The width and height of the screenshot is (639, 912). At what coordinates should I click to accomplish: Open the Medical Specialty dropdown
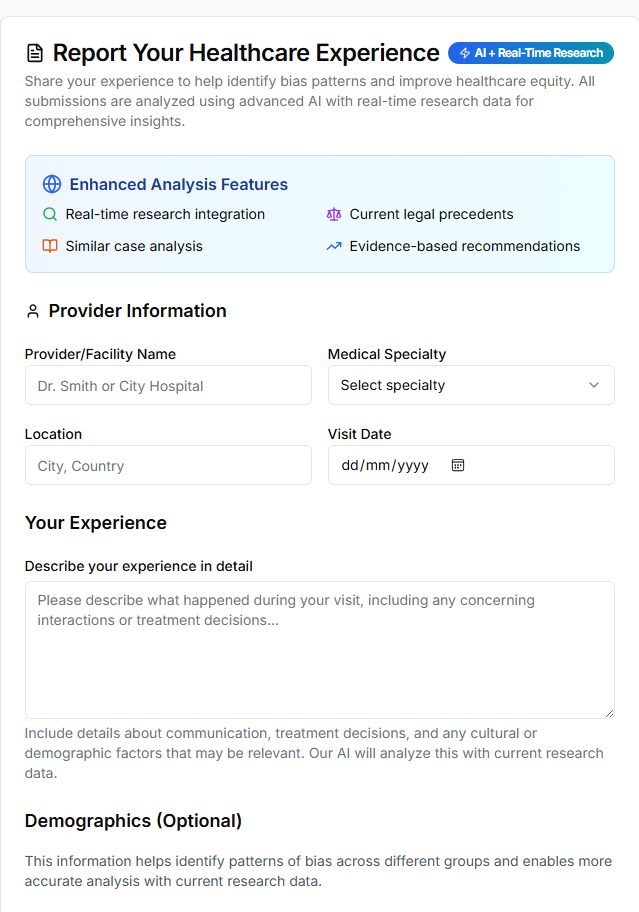point(470,385)
